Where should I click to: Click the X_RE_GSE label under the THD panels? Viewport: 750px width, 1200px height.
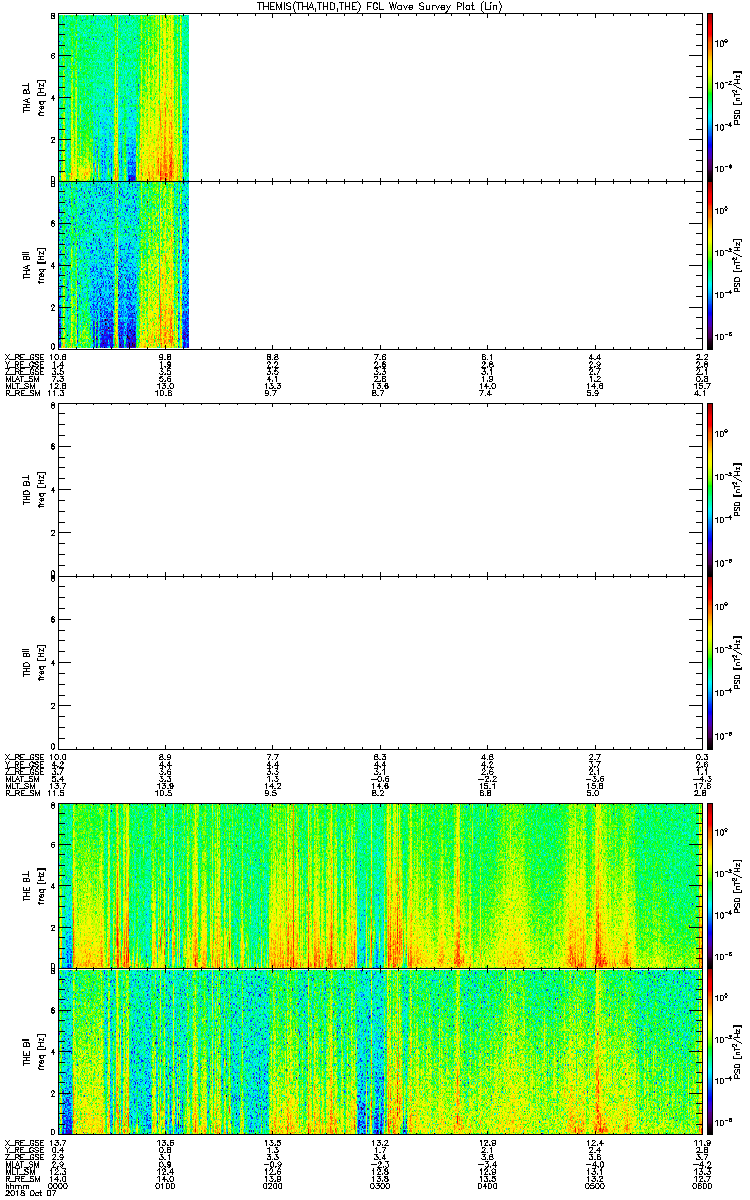pos(23,757)
